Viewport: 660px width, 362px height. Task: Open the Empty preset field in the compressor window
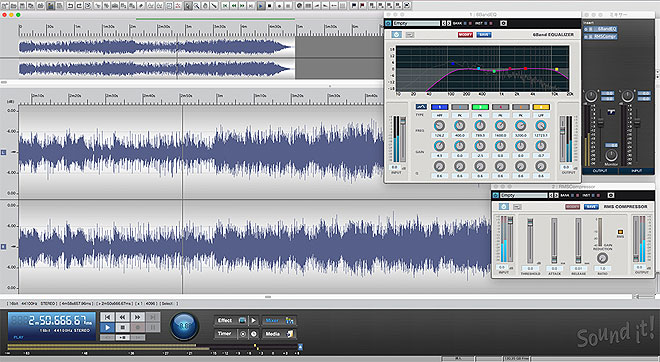pos(523,195)
